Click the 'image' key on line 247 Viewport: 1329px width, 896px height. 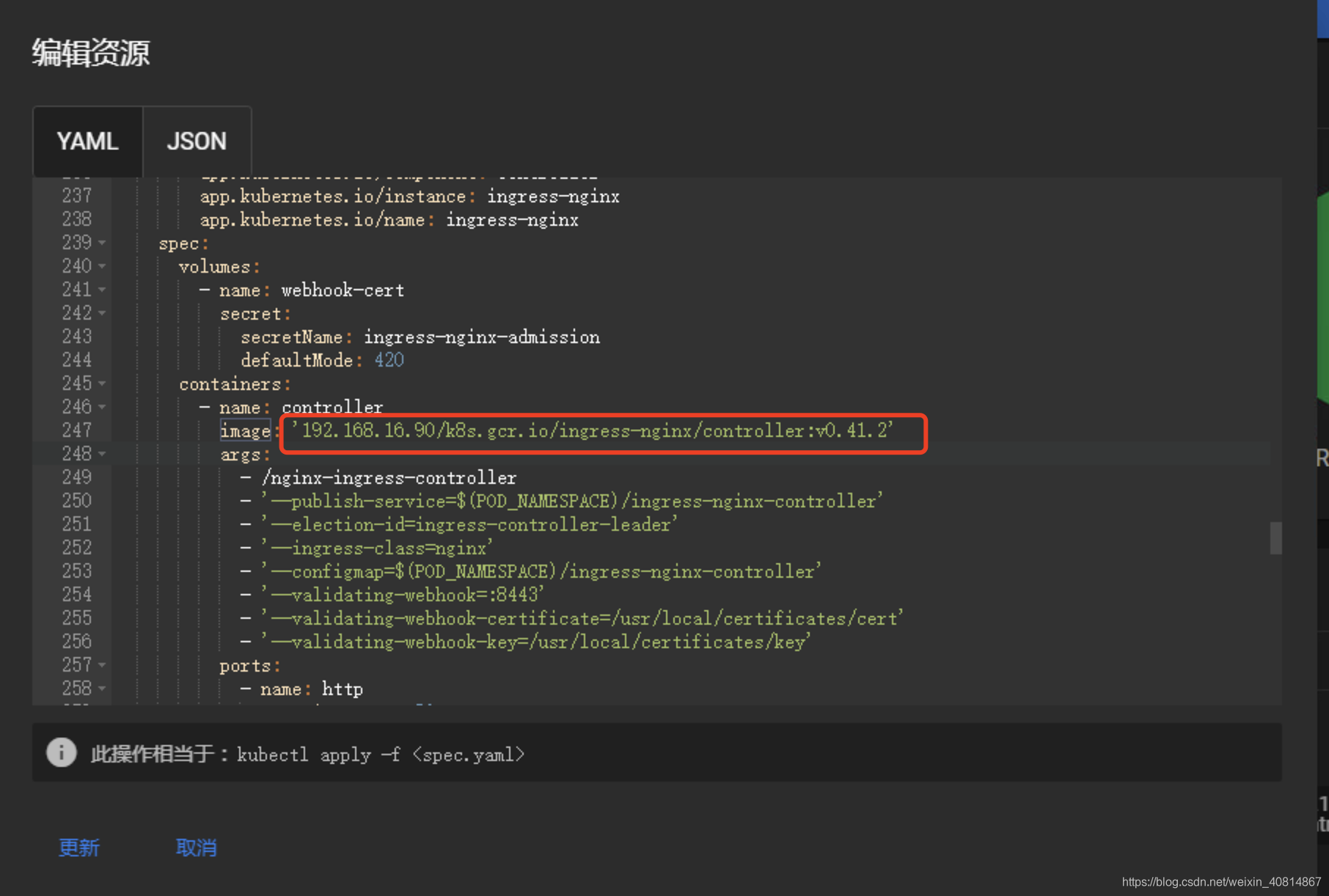[x=245, y=430]
